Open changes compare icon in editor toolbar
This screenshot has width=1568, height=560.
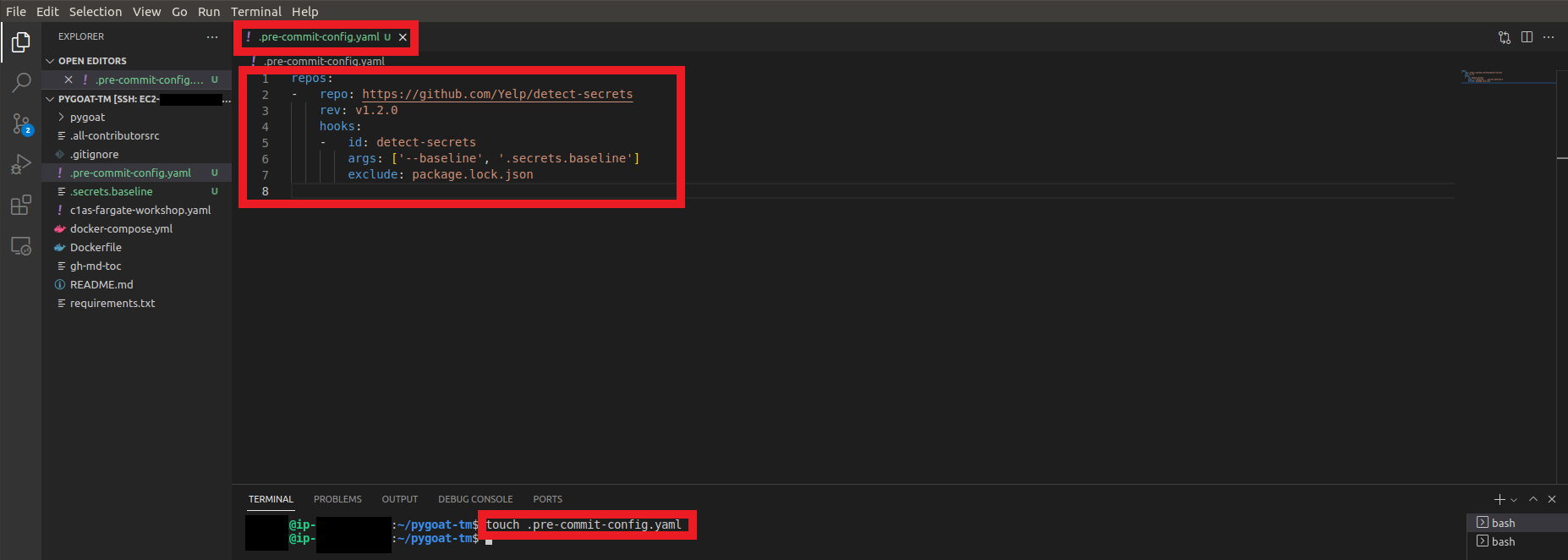click(1505, 37)
